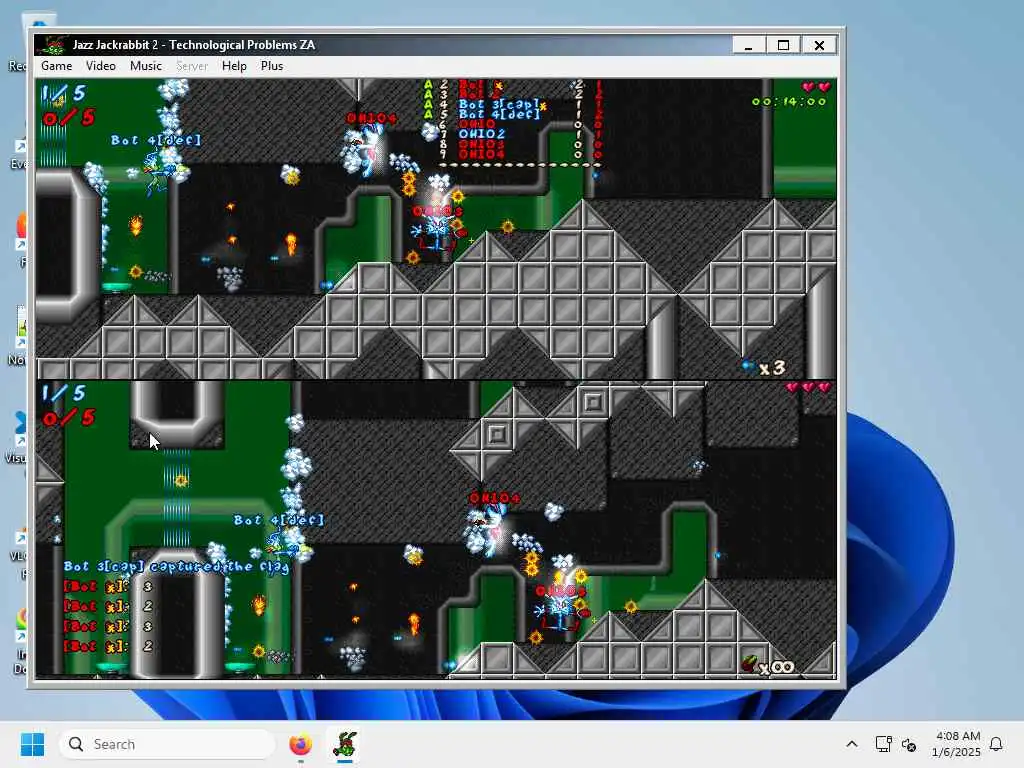Click the Jazz Jackrabbit 2 window title text
The height and width of the screenshot is (768, 1024).
click(x=194, y=45)
